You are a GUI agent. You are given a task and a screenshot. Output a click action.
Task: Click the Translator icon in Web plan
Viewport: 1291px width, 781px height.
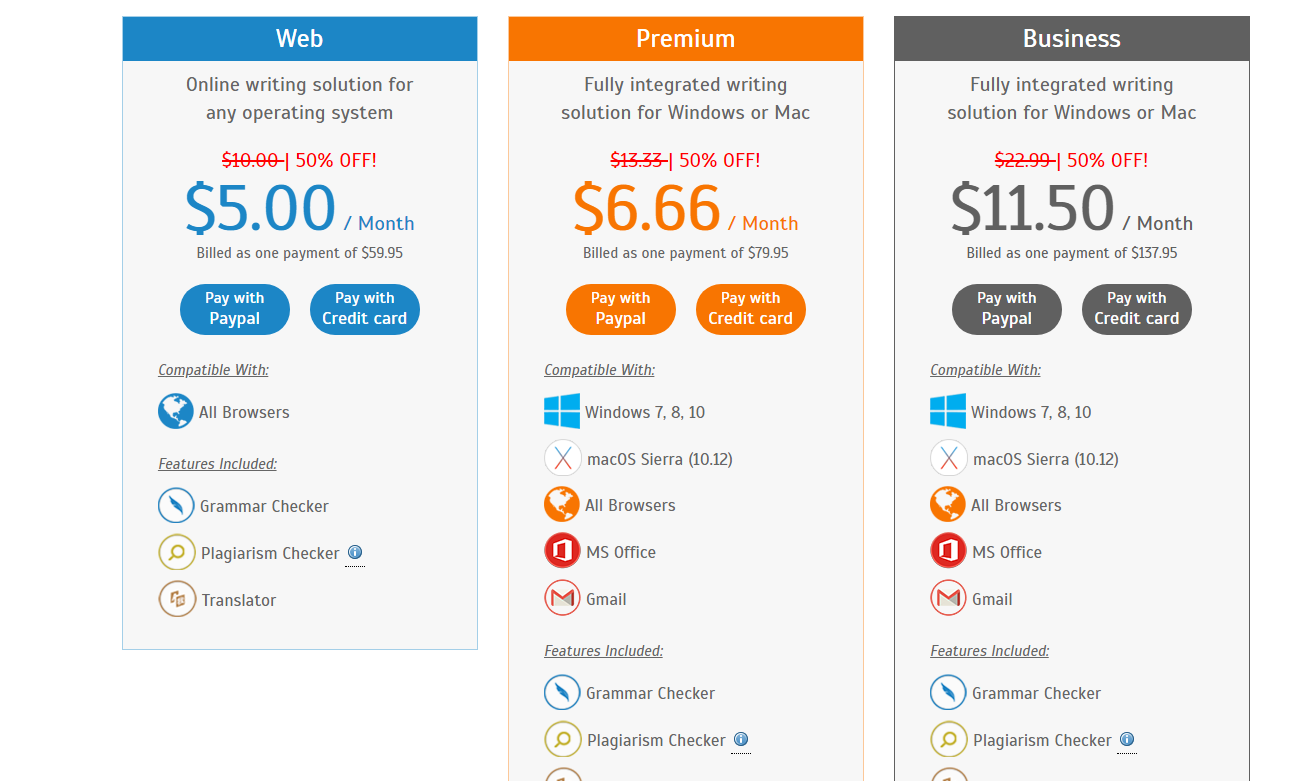[176, 599]
